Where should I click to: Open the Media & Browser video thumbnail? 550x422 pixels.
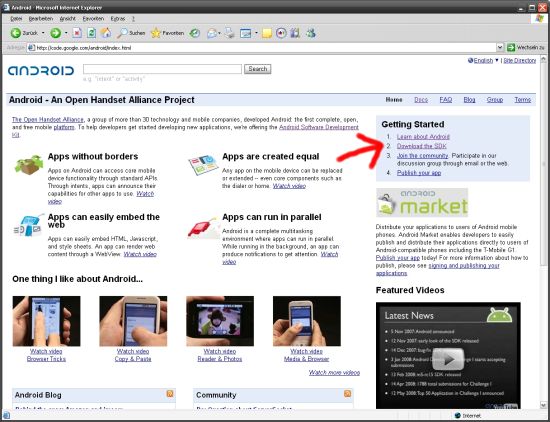click(x=307, y=321)
